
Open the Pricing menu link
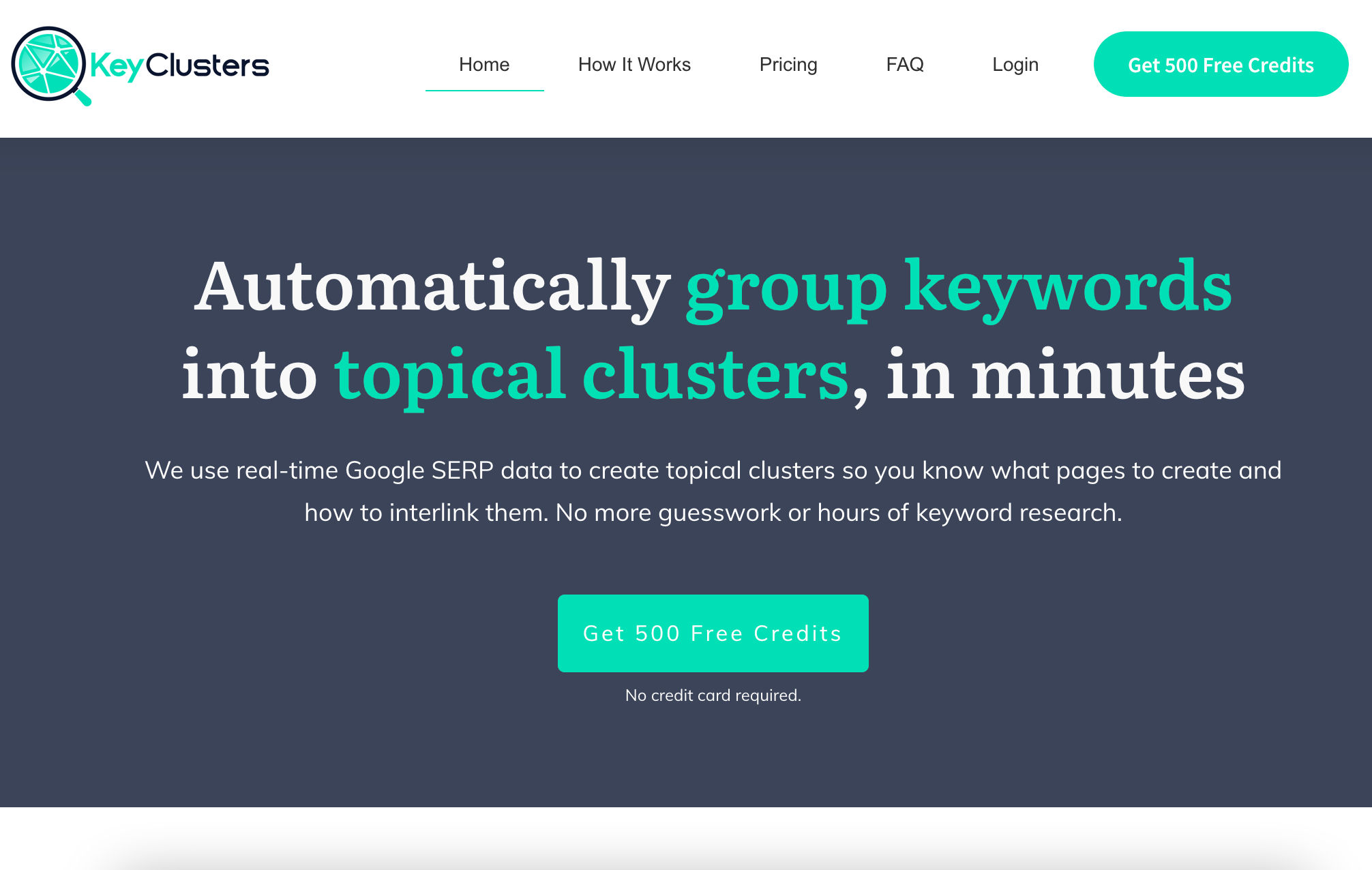click(788, 65)
